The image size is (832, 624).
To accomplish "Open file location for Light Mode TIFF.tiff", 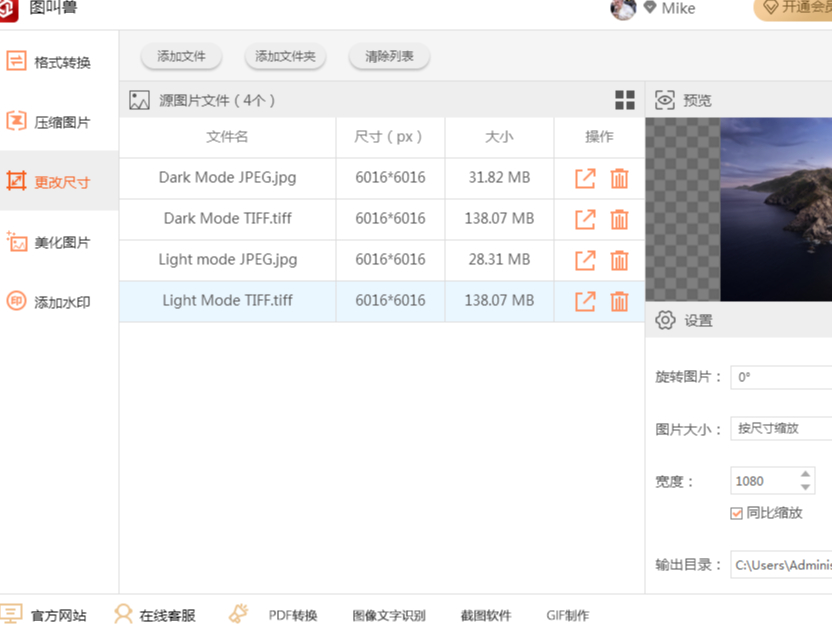I will [x=585, y=301].
